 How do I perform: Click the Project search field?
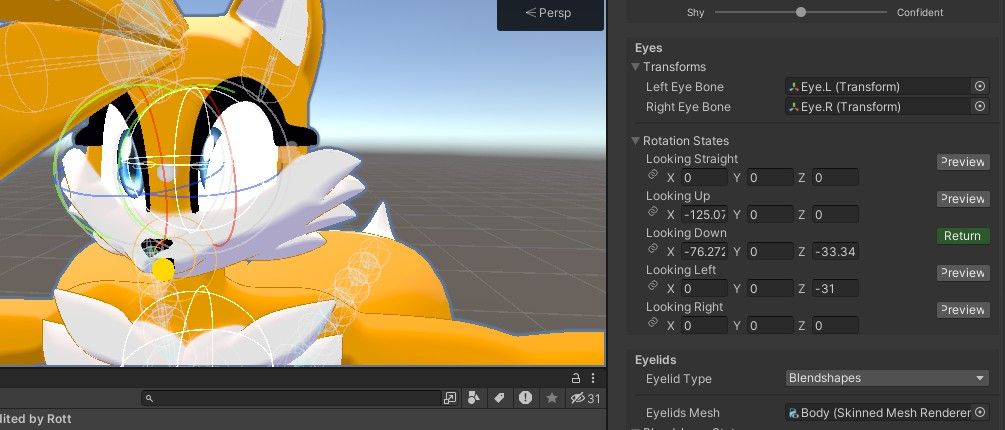(292, 398)
